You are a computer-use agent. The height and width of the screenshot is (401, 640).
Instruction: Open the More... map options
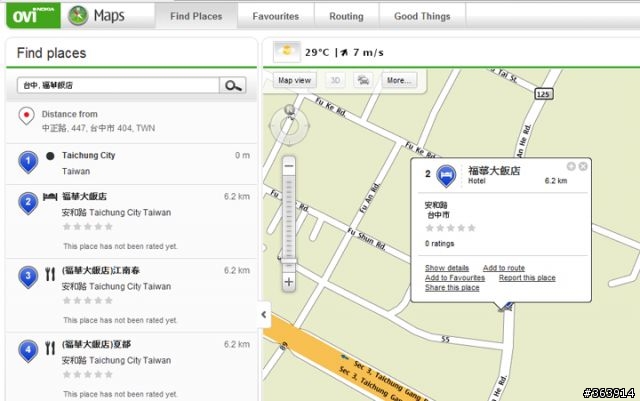point(399,80)
